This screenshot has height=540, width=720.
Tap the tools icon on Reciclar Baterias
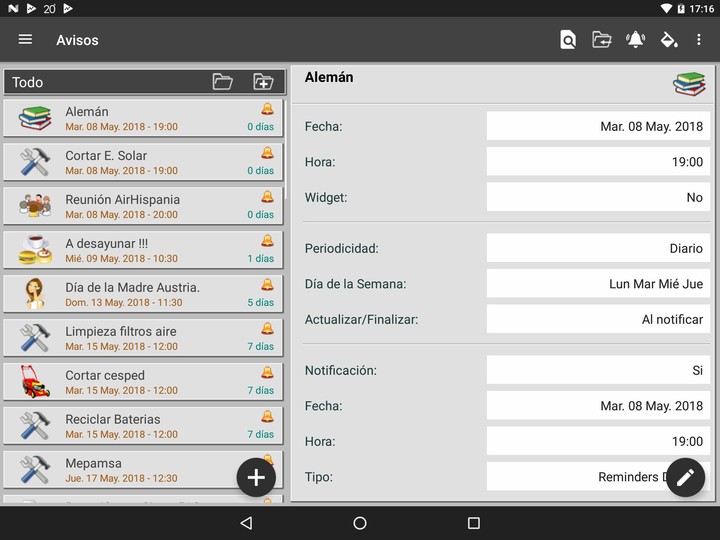(35, 426)
